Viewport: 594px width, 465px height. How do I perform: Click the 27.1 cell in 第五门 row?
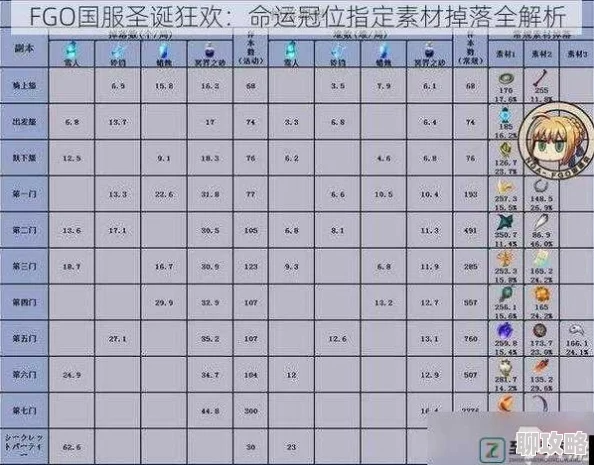(117, 338)
